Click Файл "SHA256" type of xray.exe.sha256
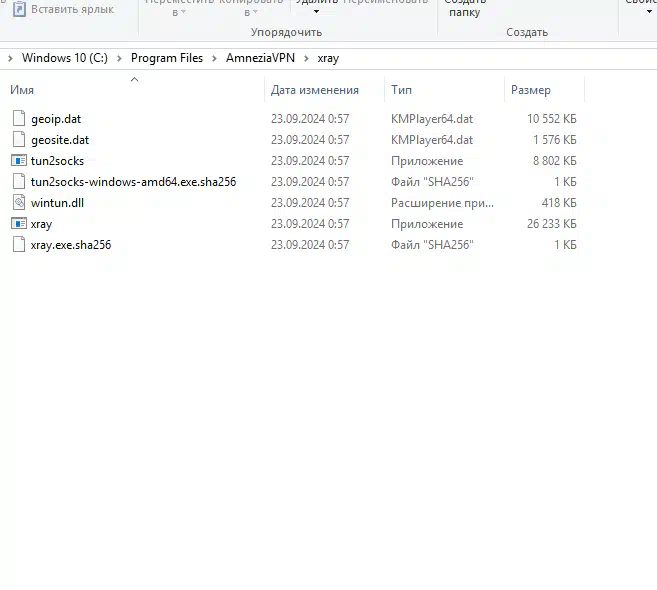The height and width of the screenshot is (590, 657). click(432, 245)
